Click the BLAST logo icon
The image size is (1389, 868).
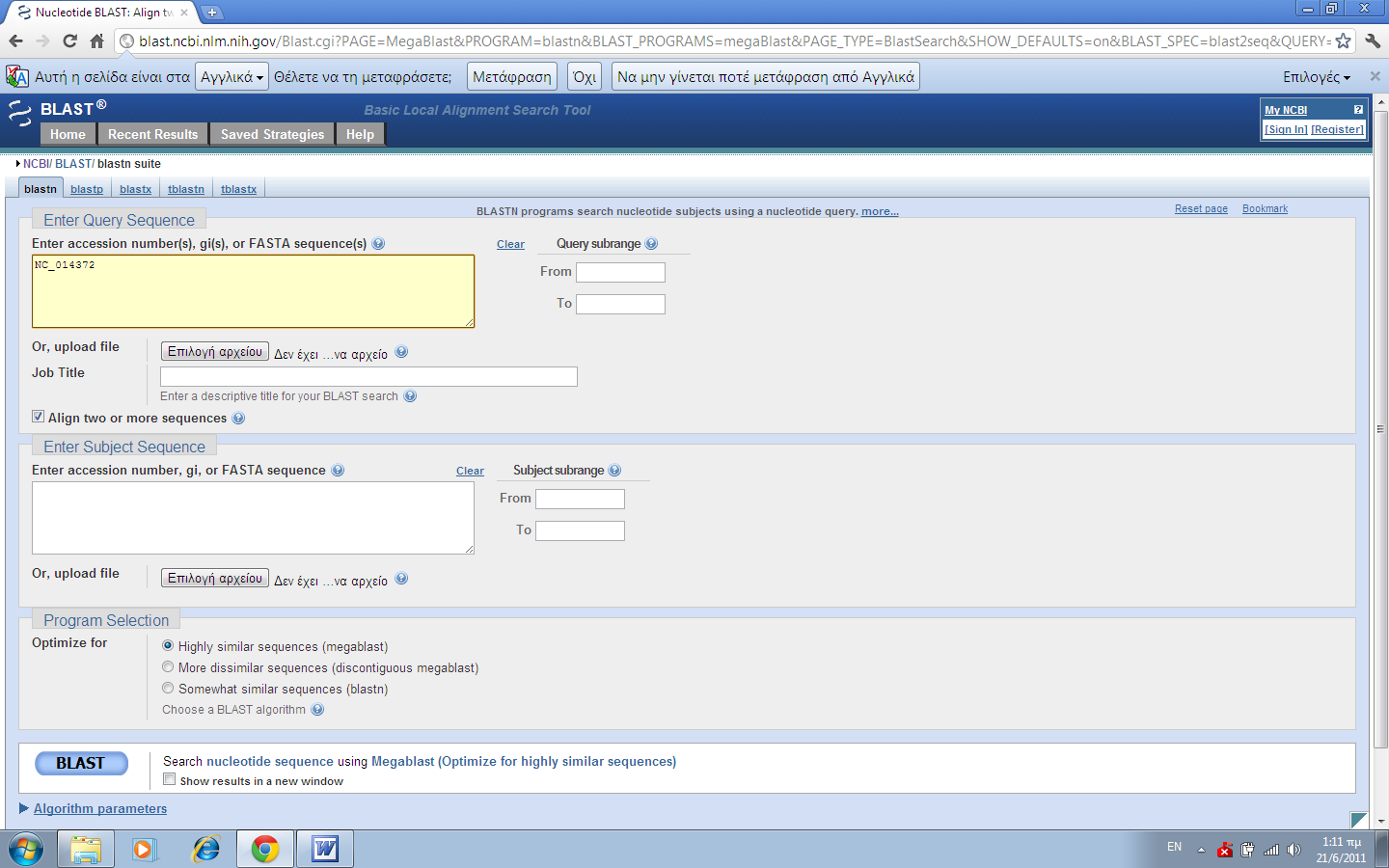pyautogui.click(x=19, y=113)
